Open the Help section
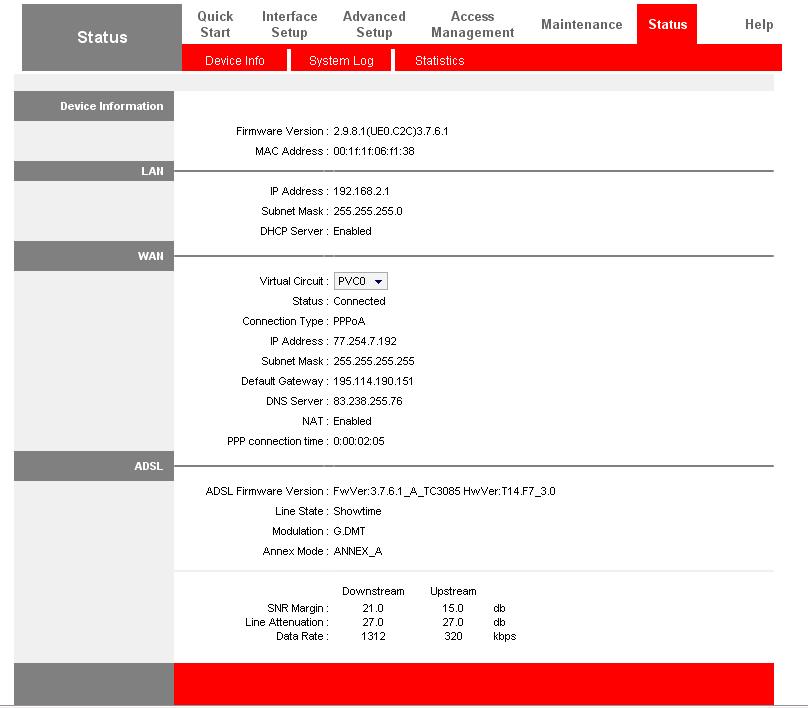The height and width of the screenshot is (708, 808). pos(759,24)
